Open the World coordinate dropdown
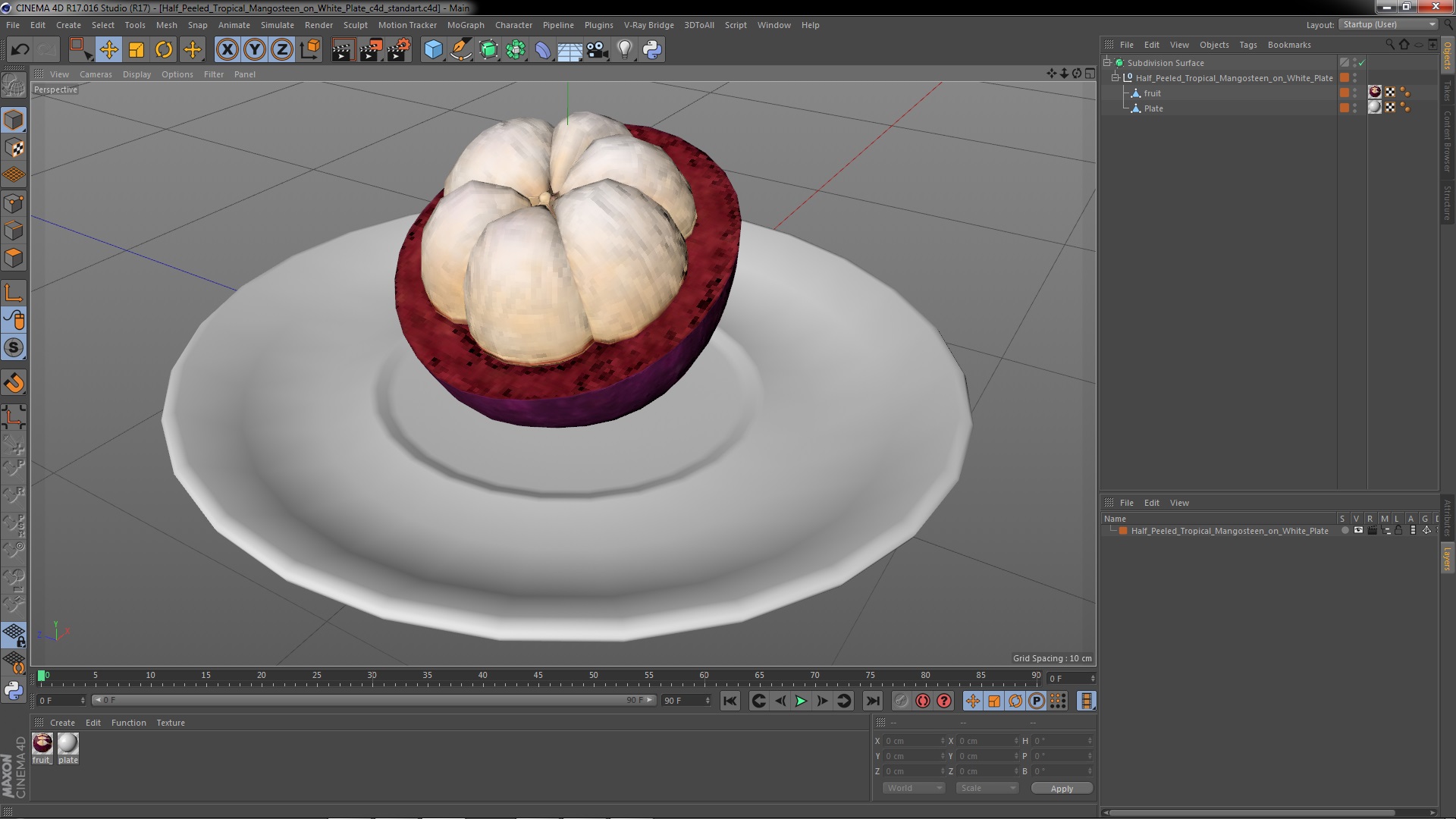The width and height of the screenshot is (1456, 819). 914,788
